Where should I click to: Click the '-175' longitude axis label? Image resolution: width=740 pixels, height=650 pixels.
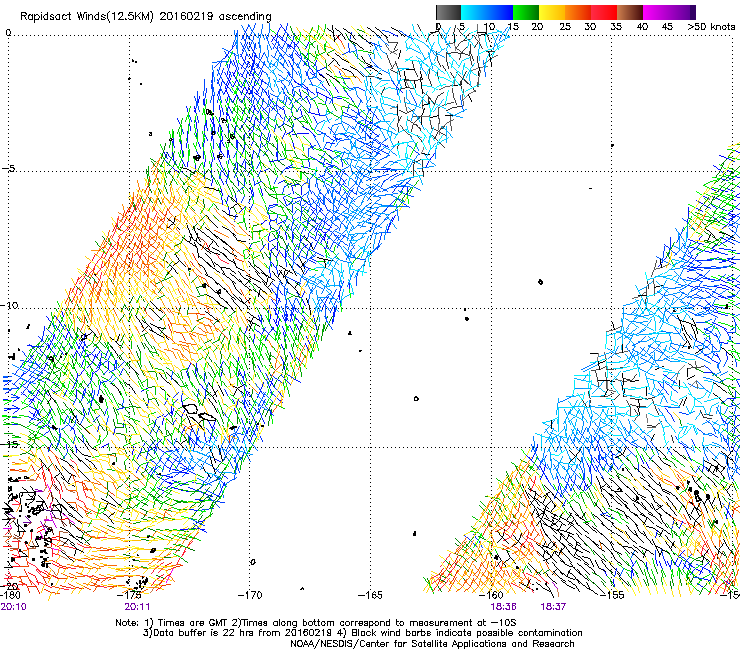pos(129,595)
